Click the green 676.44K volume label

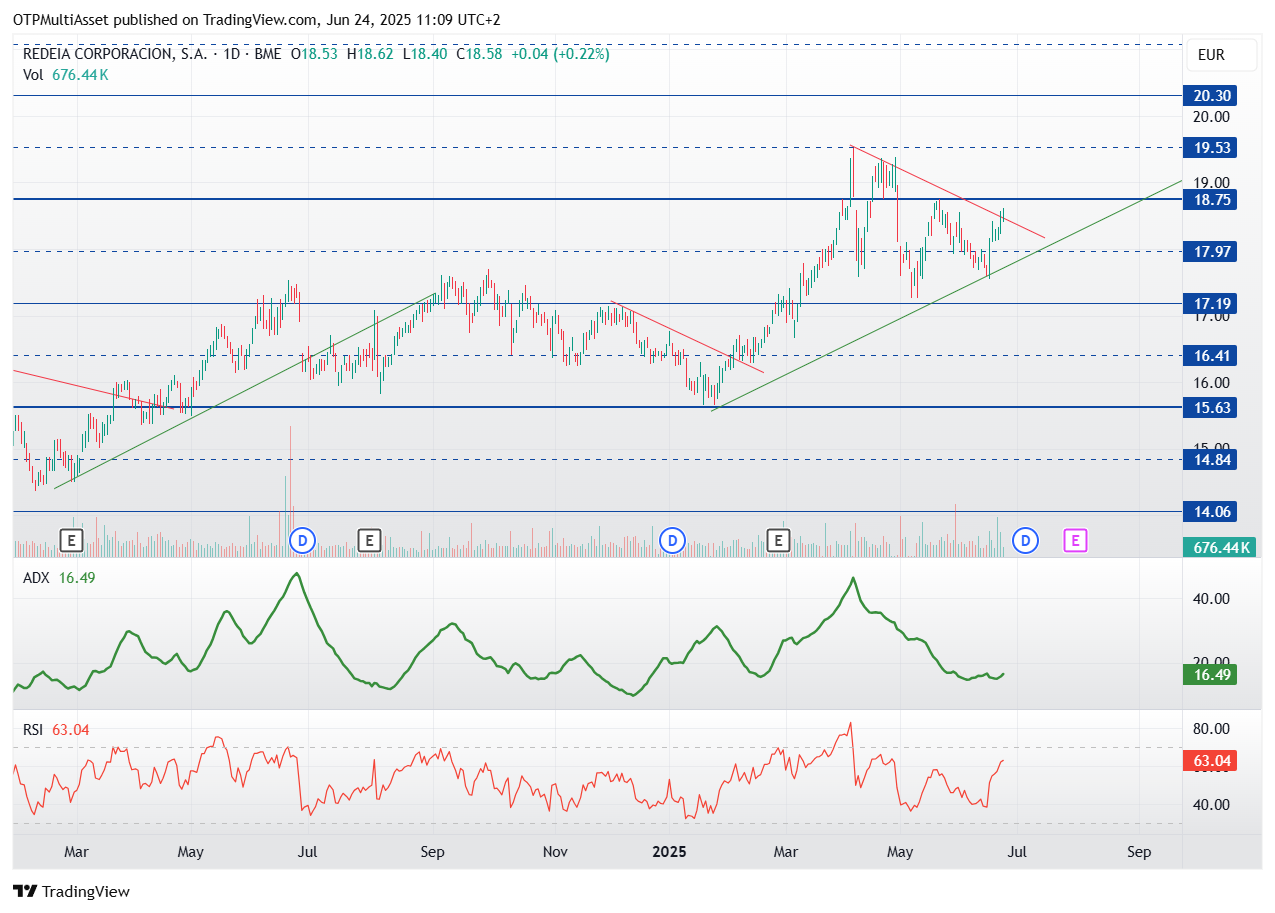coord(1219,547)
